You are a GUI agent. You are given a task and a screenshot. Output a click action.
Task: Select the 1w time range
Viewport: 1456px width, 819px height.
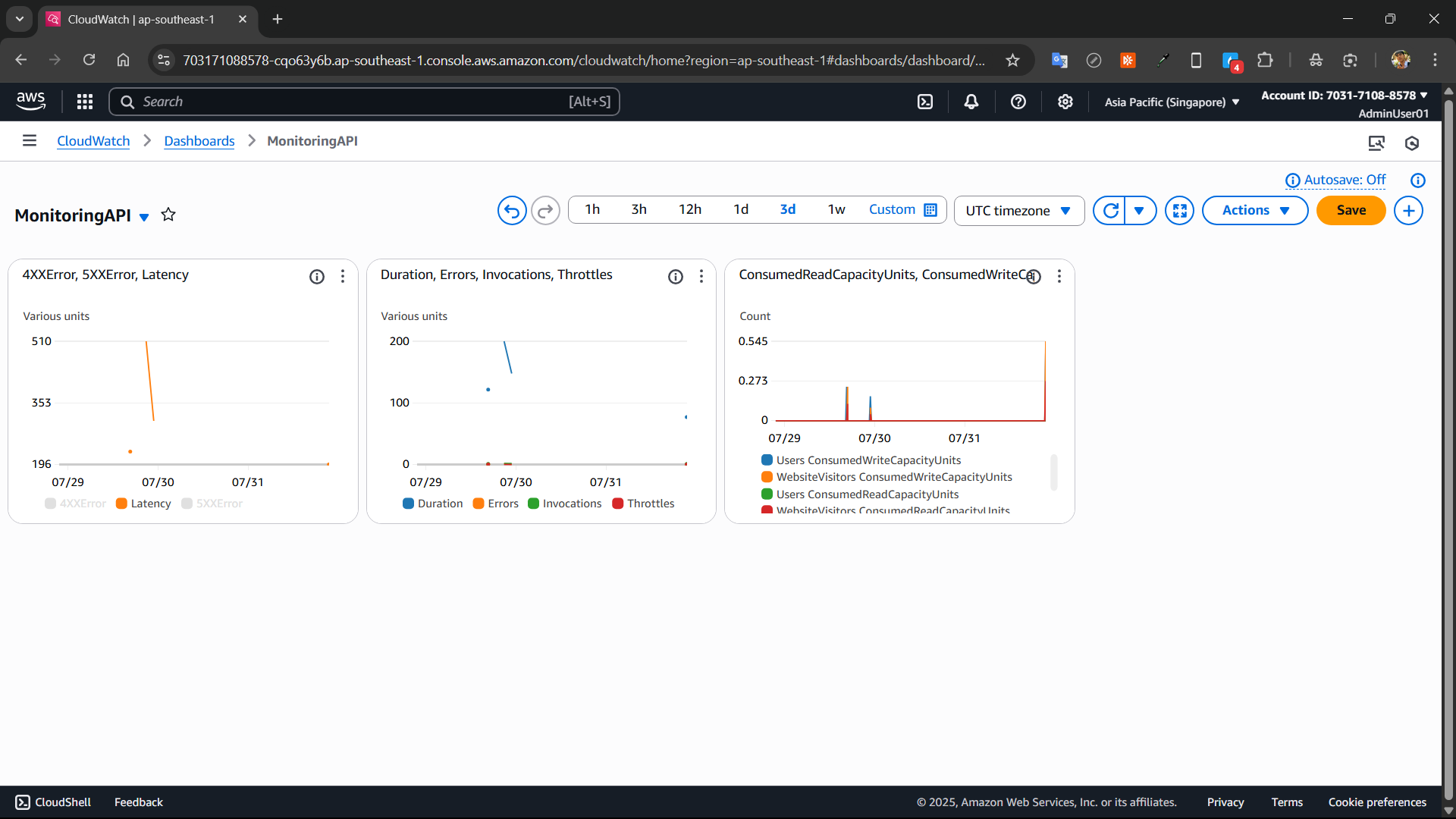pyautogui.click(x=836, y=209)
